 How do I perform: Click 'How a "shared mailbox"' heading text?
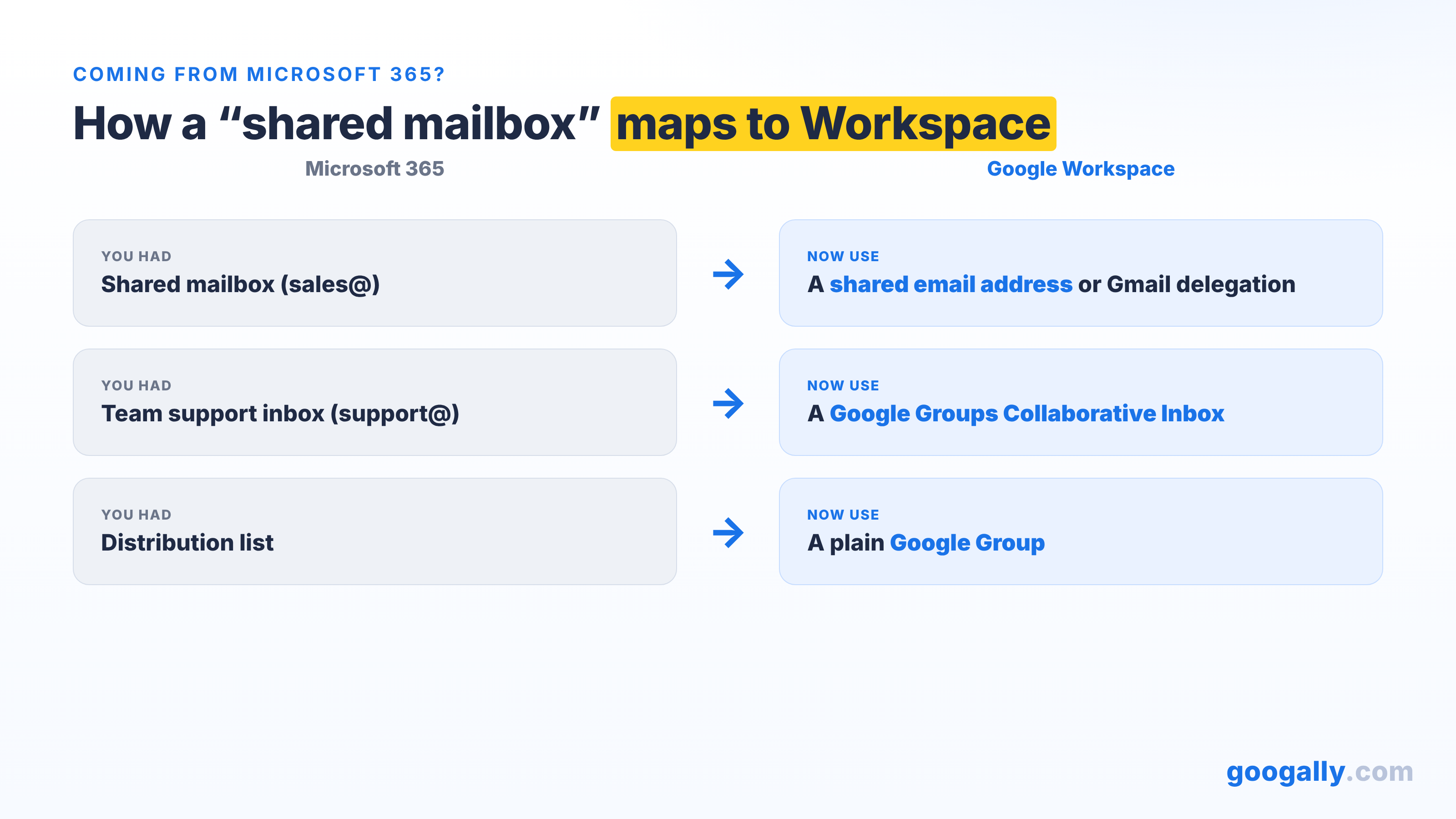(x=336, y=123)
